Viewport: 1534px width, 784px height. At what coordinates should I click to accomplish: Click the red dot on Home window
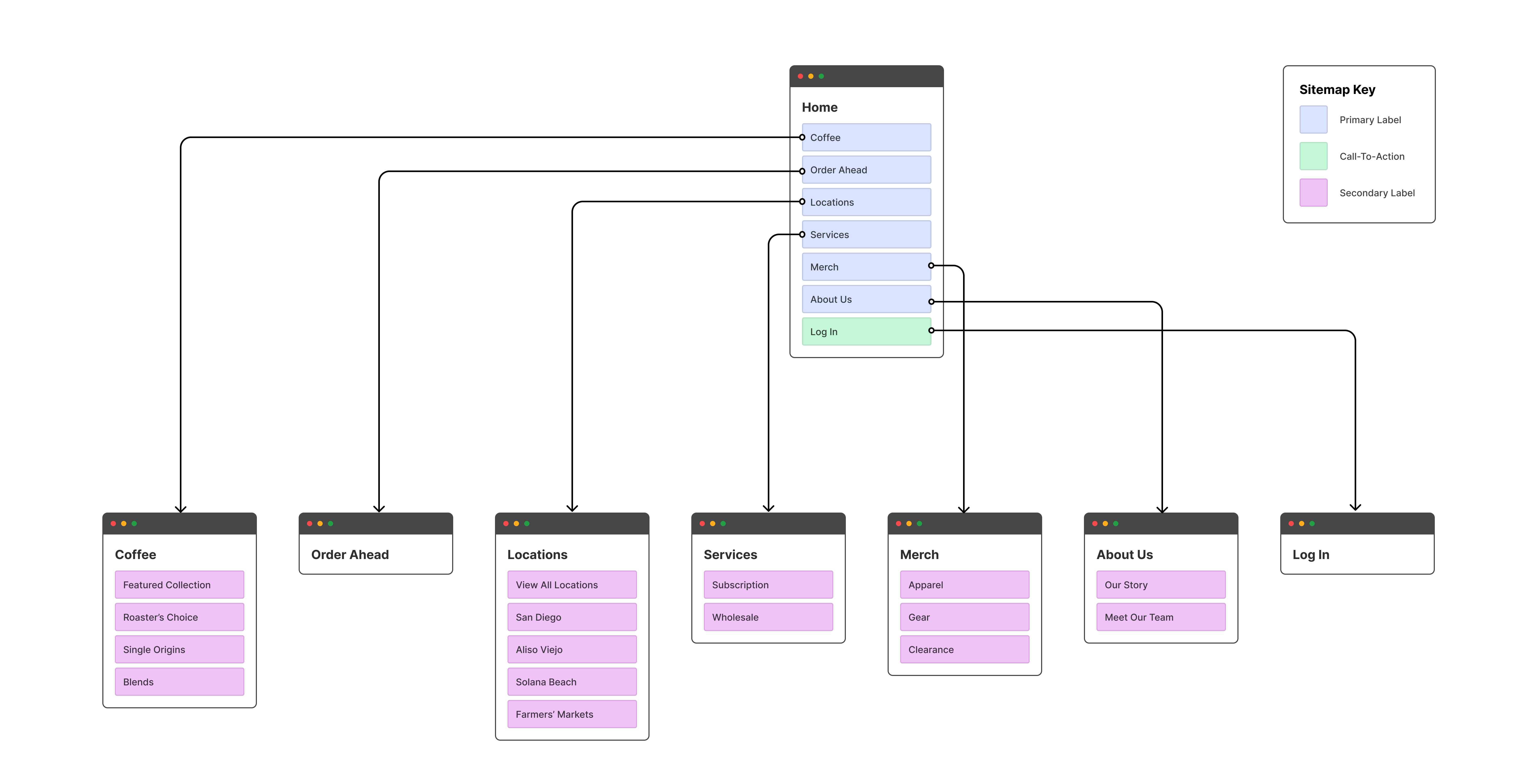pos(800,76)
